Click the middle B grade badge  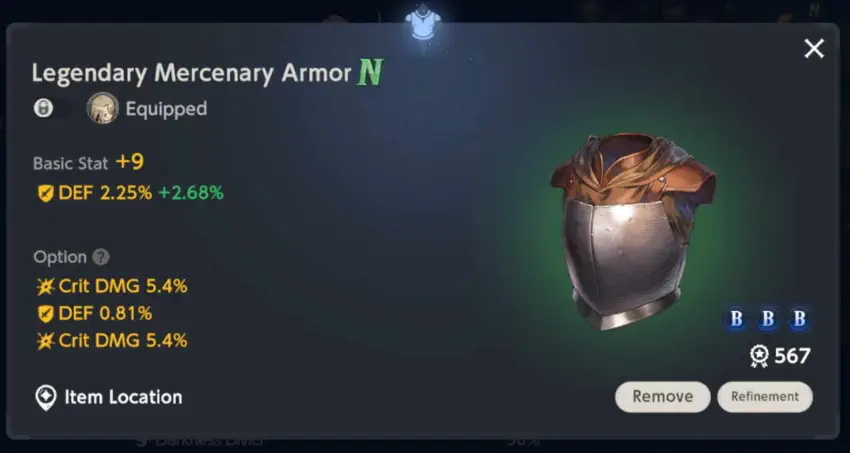(768, 319)
